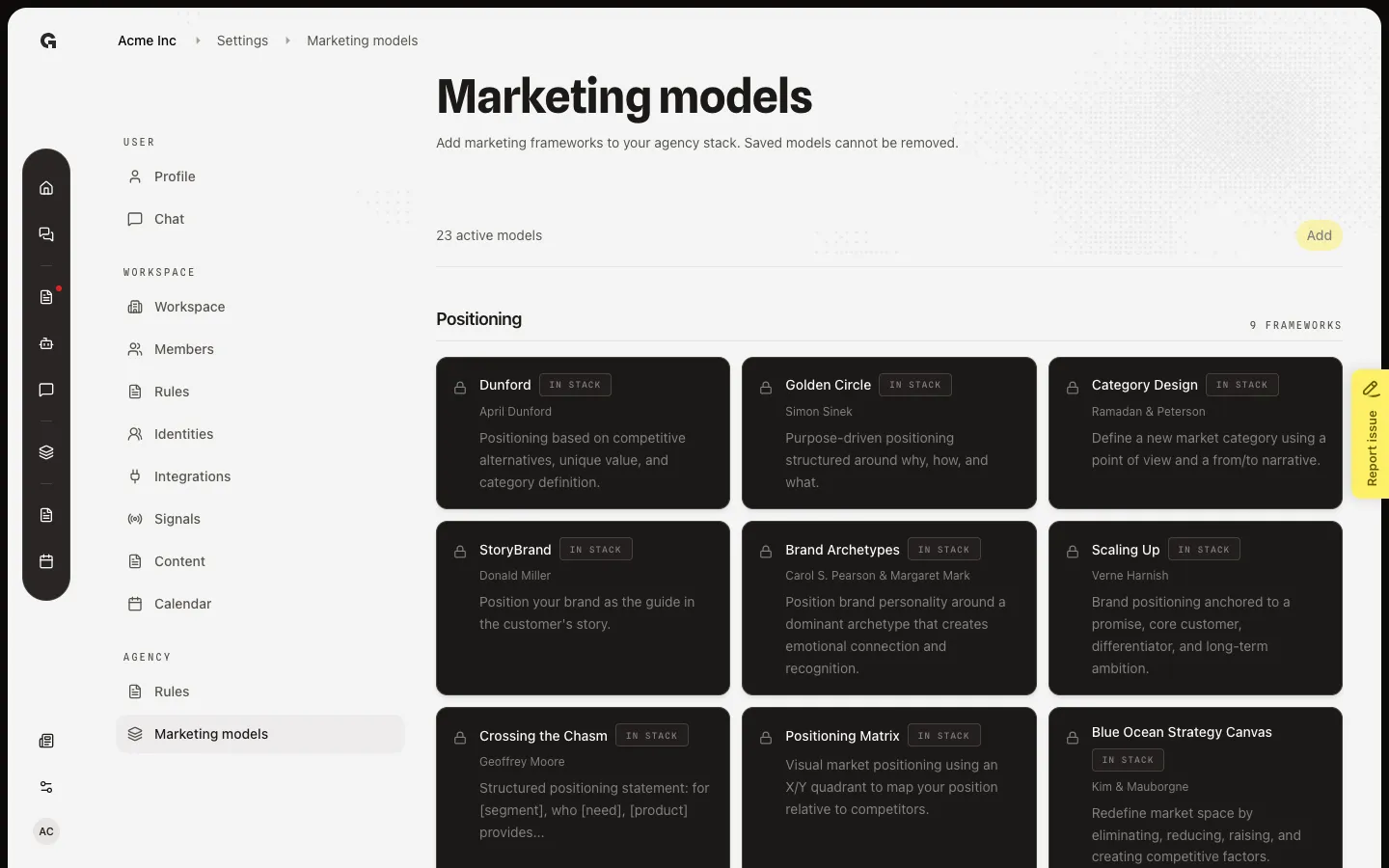Go to Integrations settings
This screenshot has height=868, width=1389.
260,476
